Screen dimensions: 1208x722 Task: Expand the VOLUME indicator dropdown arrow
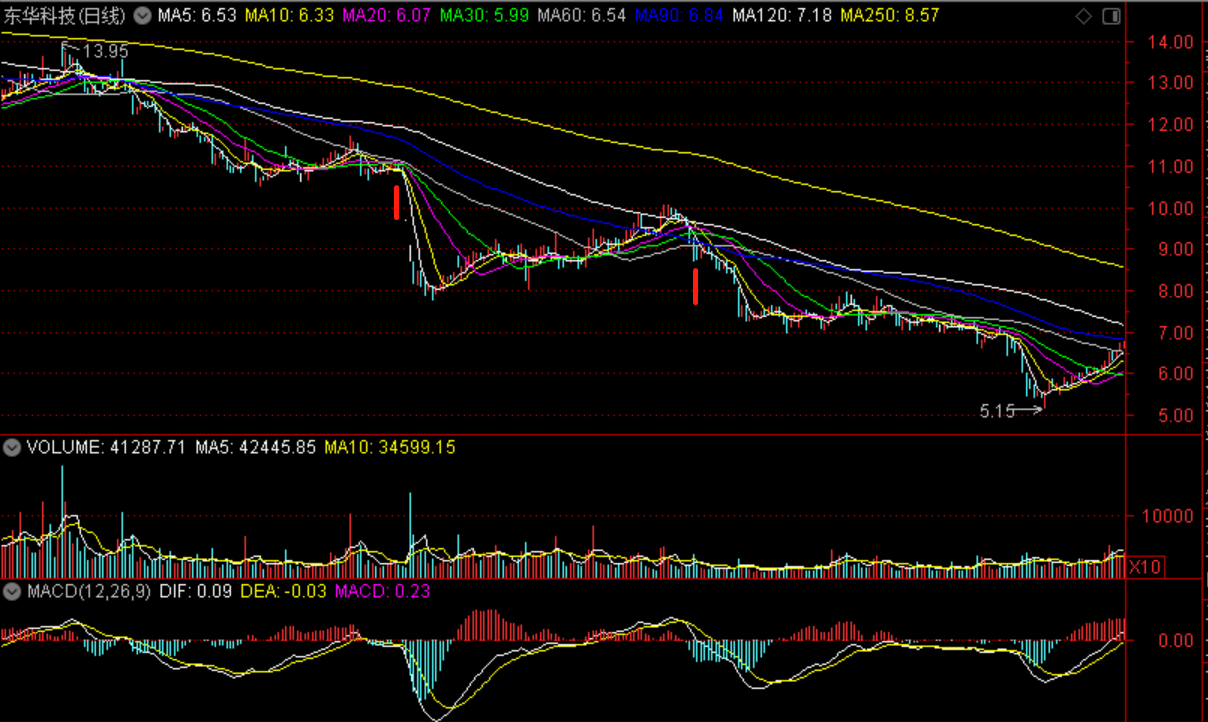point(13,447)
